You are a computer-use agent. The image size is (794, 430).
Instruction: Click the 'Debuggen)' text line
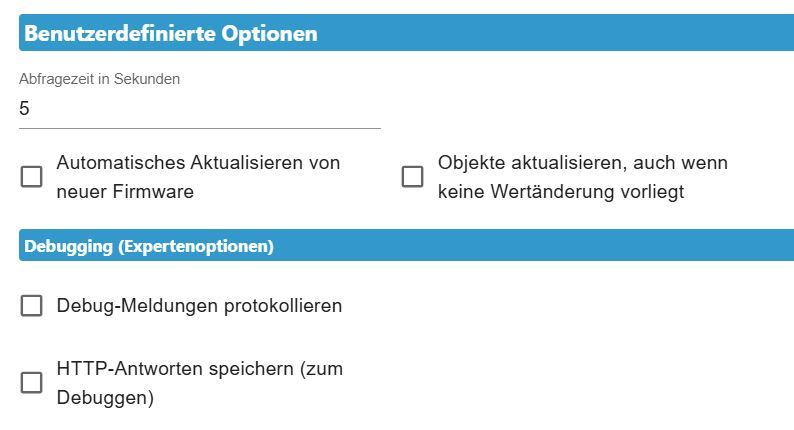click(x=105, y=398)
